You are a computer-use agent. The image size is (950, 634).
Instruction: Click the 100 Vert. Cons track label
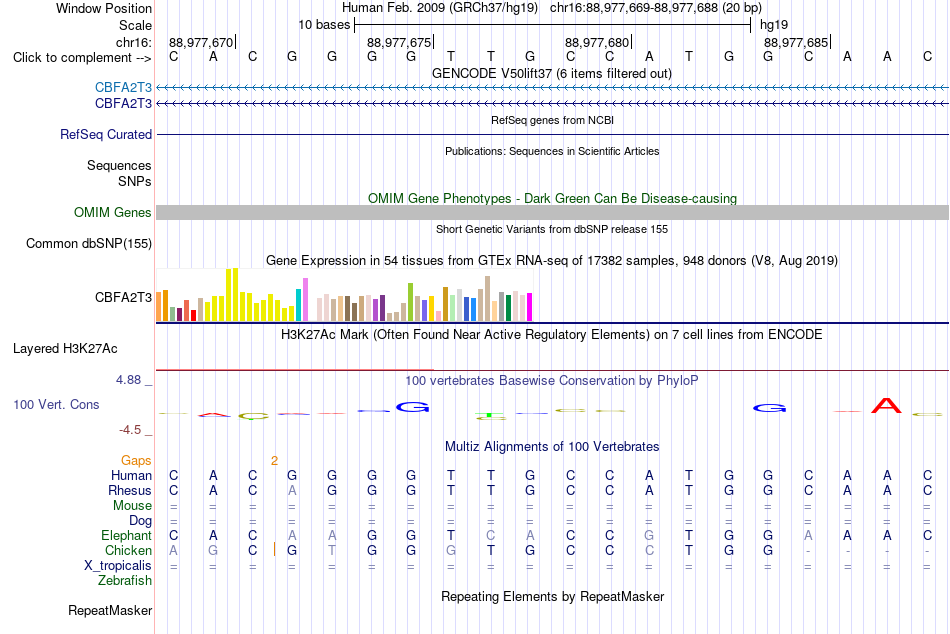[x=56, y=404]
